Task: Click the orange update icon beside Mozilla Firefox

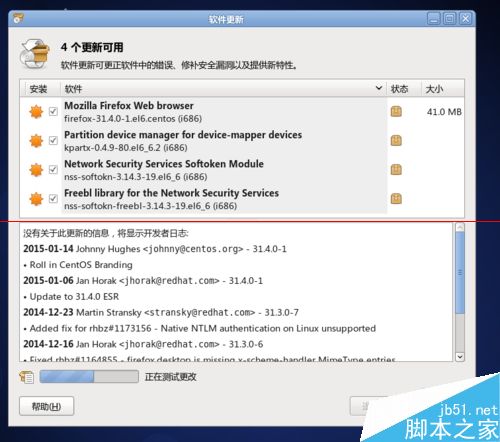Action: coord(36,112)
